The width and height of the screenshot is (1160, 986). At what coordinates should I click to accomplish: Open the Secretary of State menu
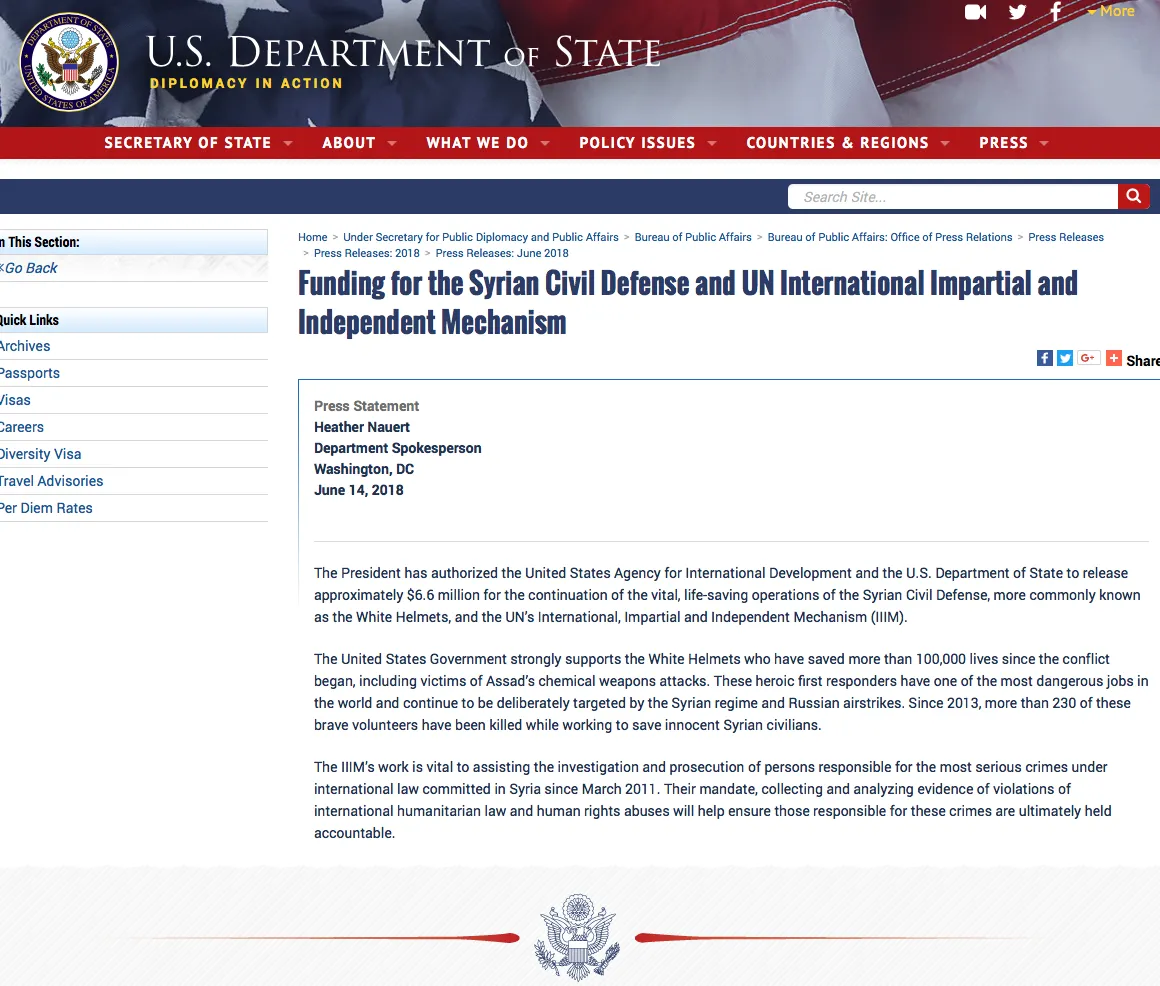click(x=187, y=143)
